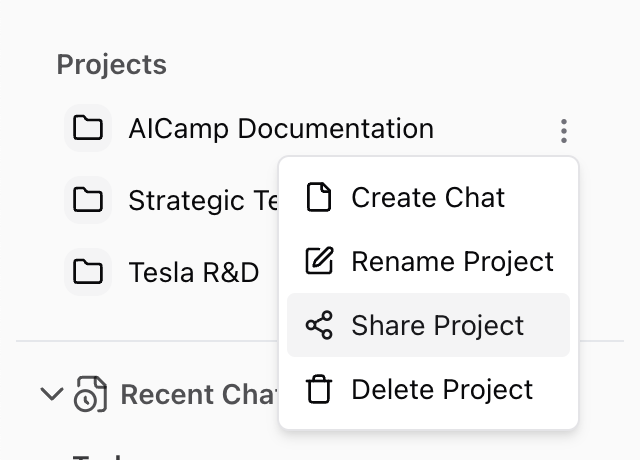The image size is (640, 460).
Task: Click the Tesla R&D folder icon
Action: coord(88,271)
